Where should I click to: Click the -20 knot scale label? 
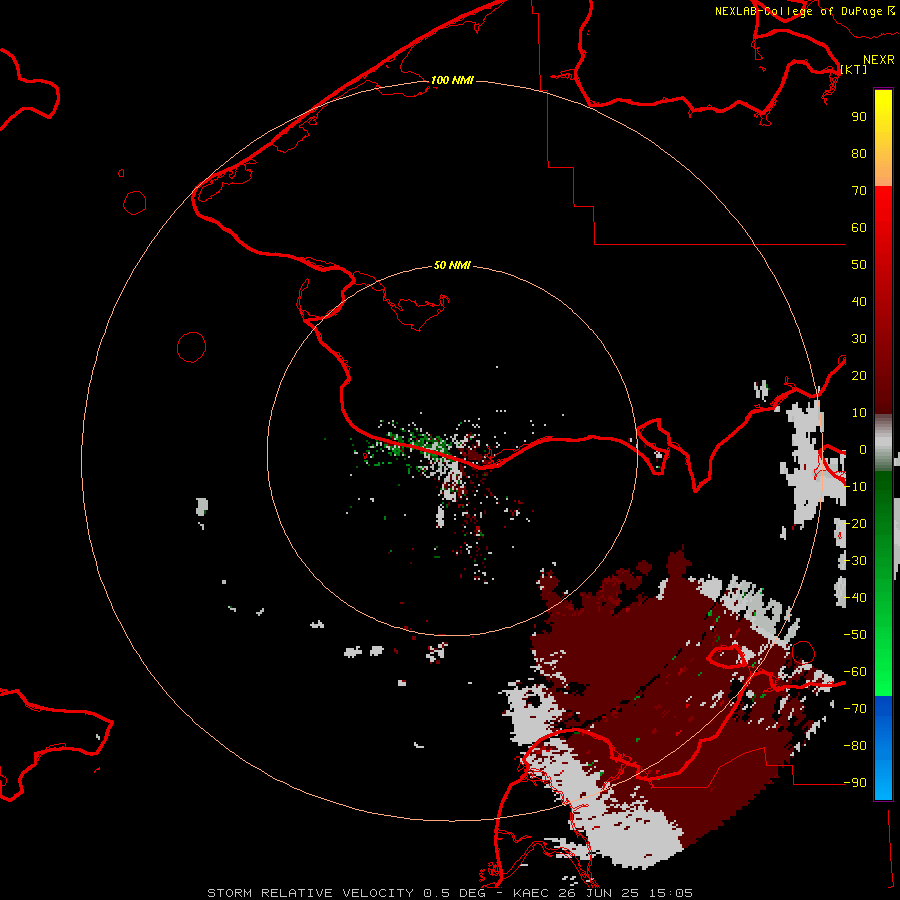coord(855,523)
